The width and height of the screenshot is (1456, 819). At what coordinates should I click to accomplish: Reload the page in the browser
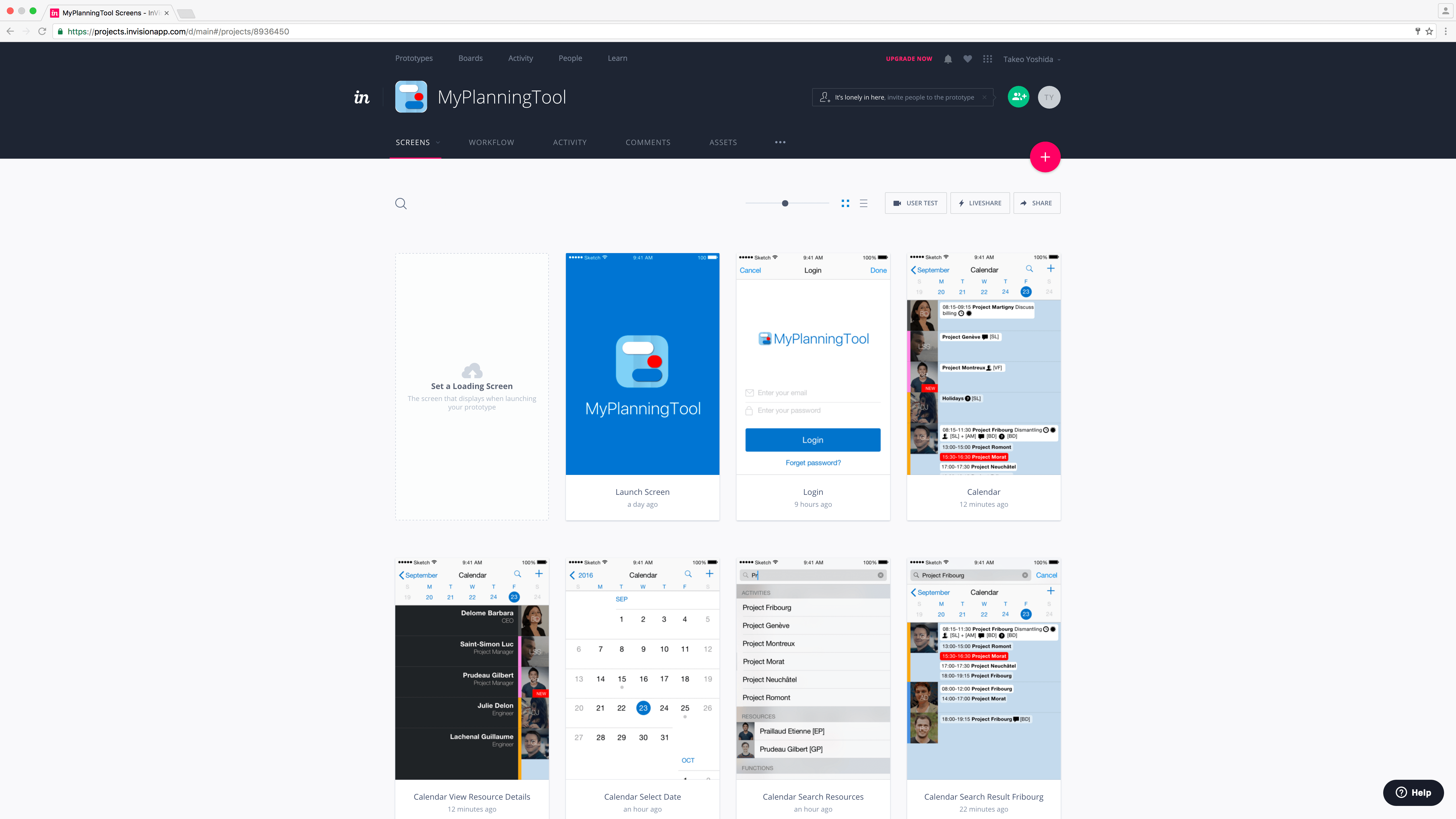[x=42, y=32]
